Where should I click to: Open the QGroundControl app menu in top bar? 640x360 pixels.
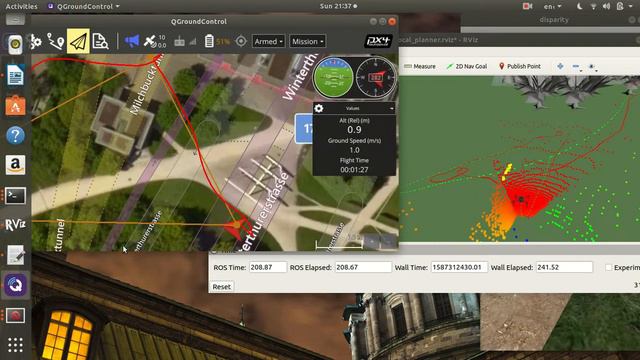(84, 6)
